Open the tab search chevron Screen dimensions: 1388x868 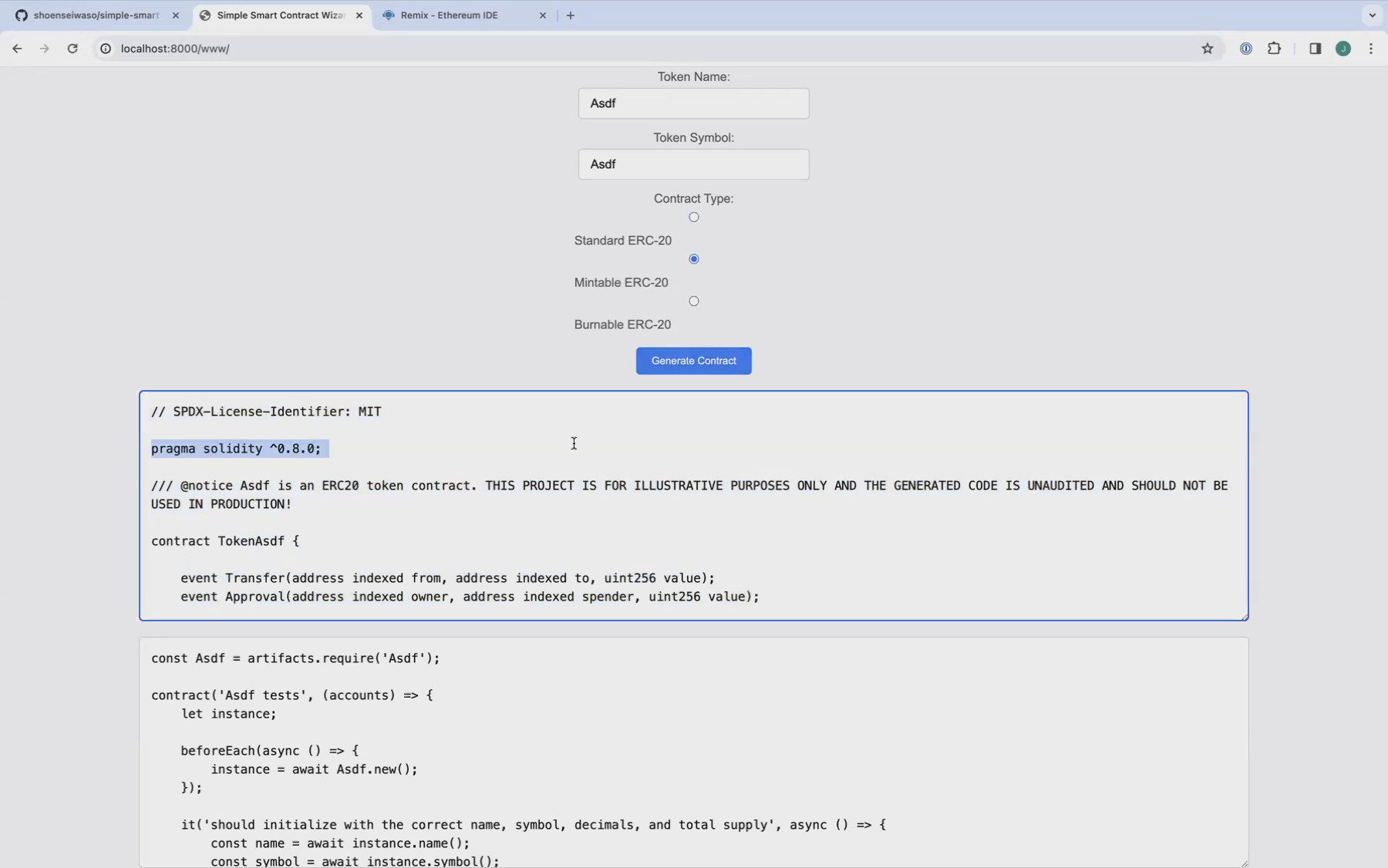click(x=1373, y=15)
